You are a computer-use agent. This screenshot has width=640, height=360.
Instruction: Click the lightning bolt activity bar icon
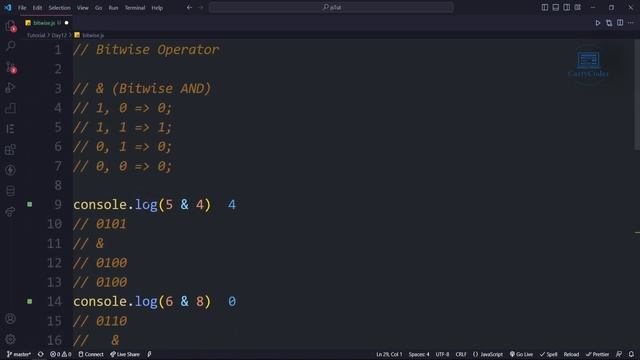tap(11, 170)
